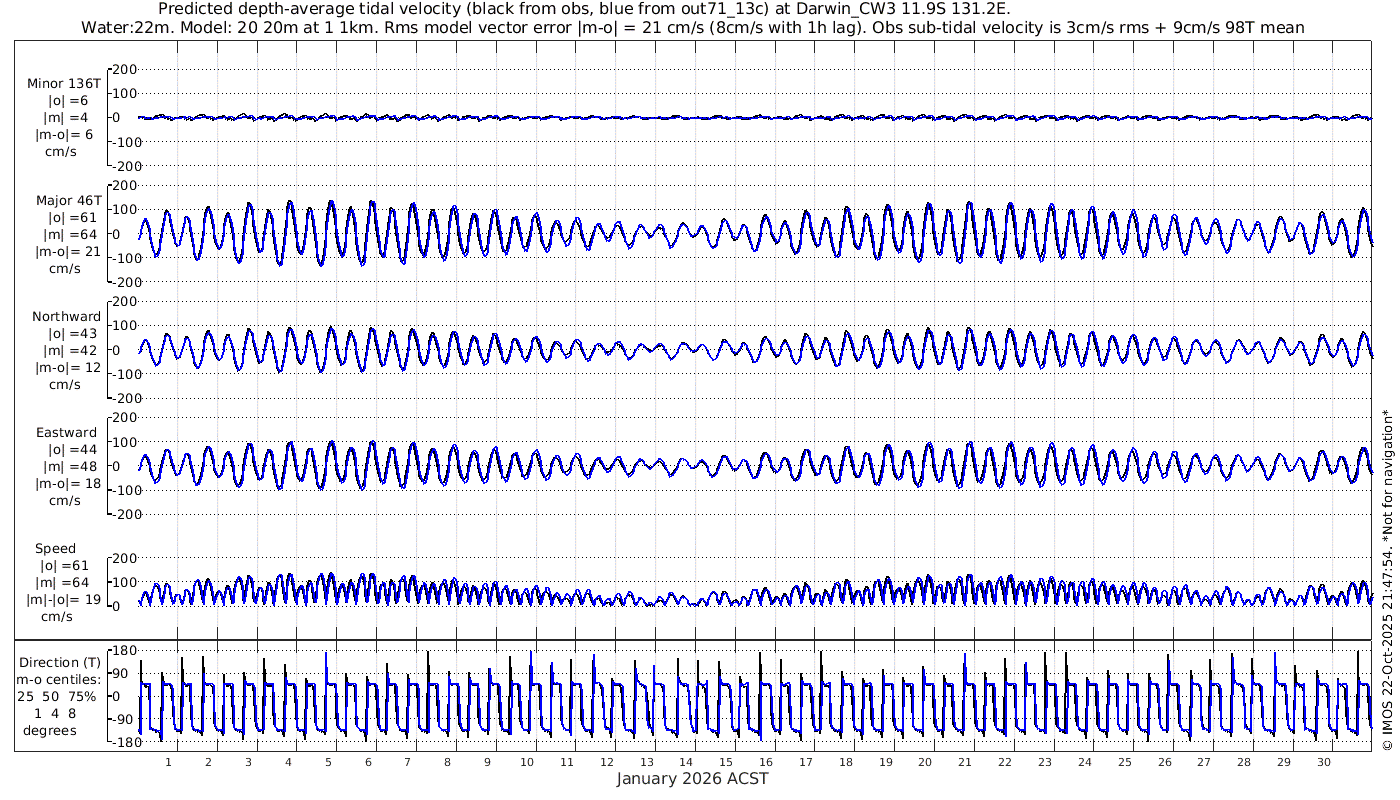Click the 'Direction (T)' panel label
Screen dimensions: 1400x800
[60, 662]
